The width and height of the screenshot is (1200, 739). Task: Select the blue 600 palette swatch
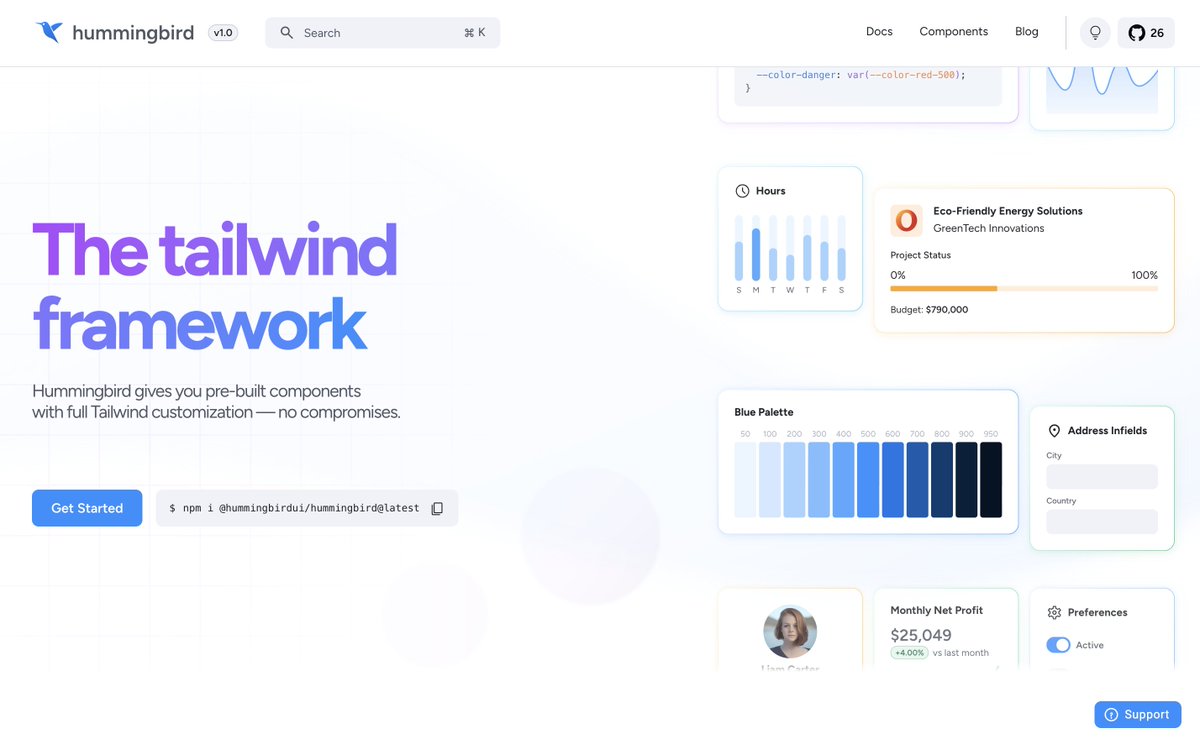click(x=893, y=480)
